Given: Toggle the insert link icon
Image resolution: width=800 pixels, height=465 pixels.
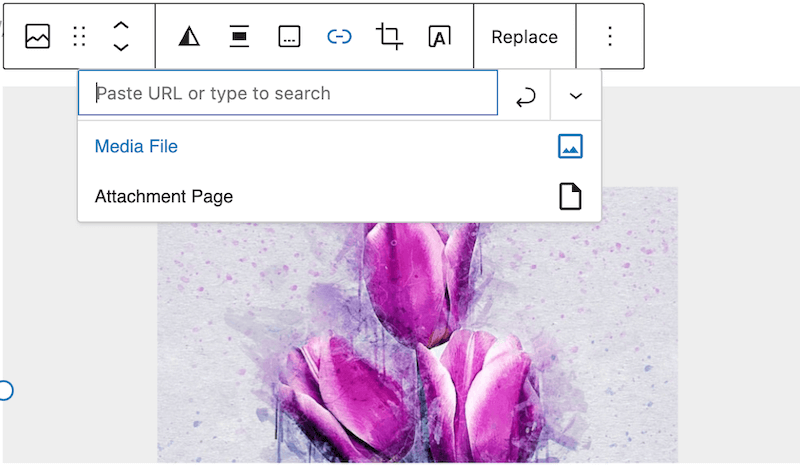Looking at the screenshot, I should tap(339, 36).
